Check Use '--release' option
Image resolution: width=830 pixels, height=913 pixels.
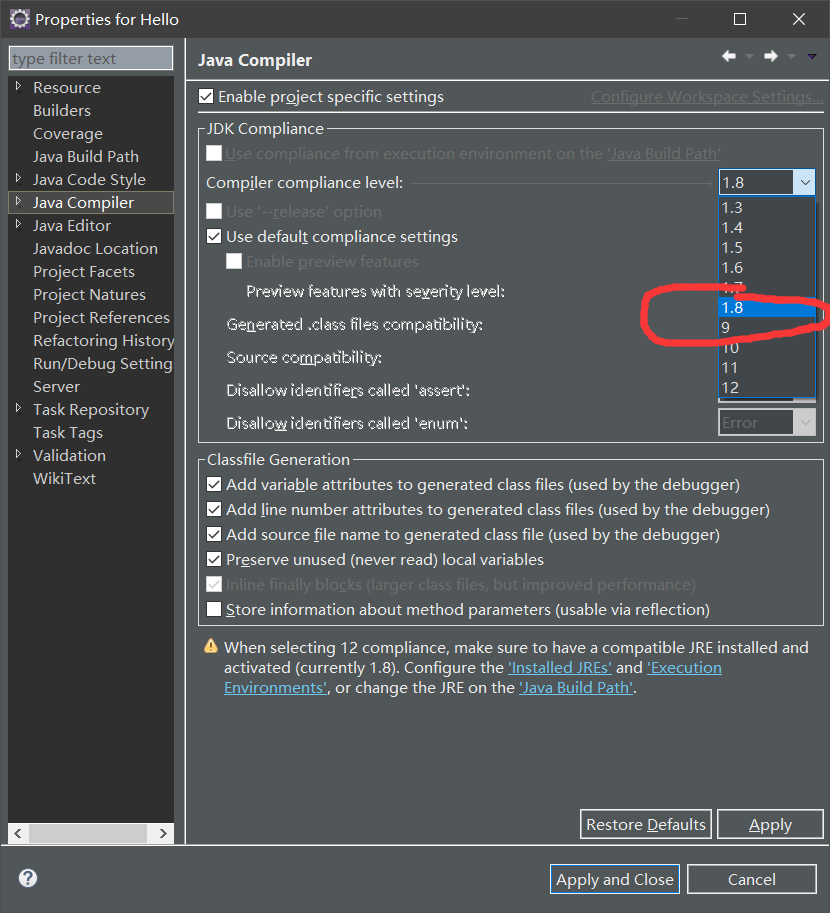click(214, 211)
